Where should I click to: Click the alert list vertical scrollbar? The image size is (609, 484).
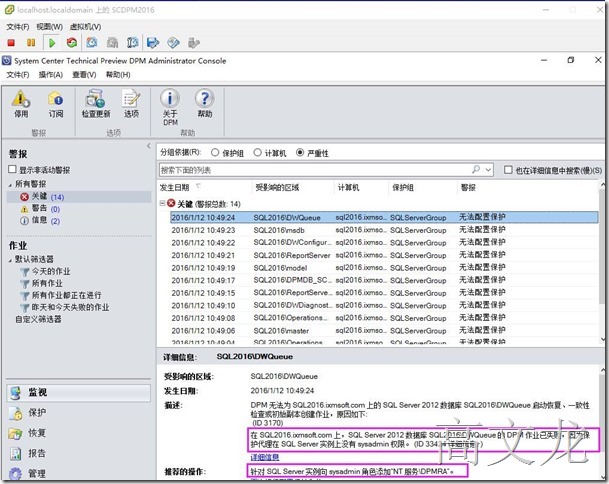(602, 260)
